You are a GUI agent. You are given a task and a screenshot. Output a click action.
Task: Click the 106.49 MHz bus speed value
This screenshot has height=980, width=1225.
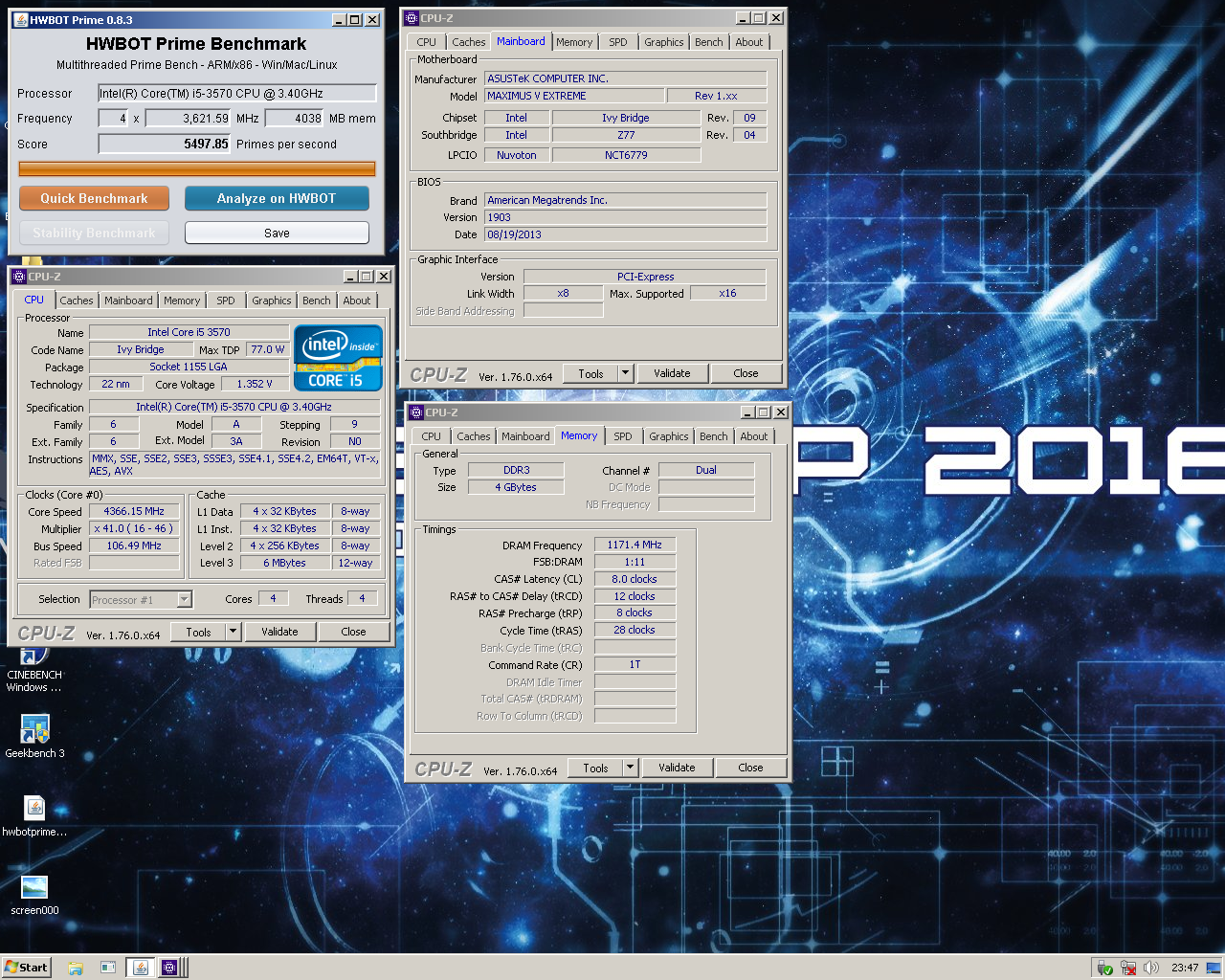(134, 546)
